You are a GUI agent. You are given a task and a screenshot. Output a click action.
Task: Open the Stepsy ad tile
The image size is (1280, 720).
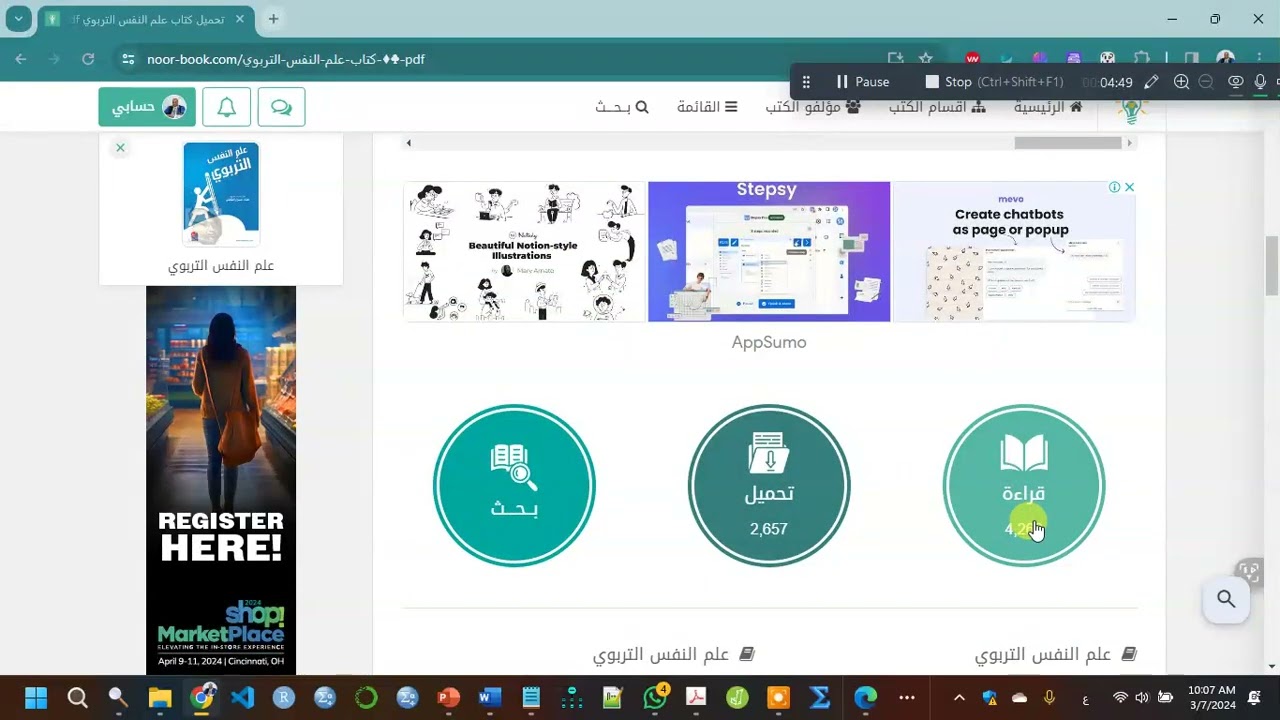click(769, 252)
